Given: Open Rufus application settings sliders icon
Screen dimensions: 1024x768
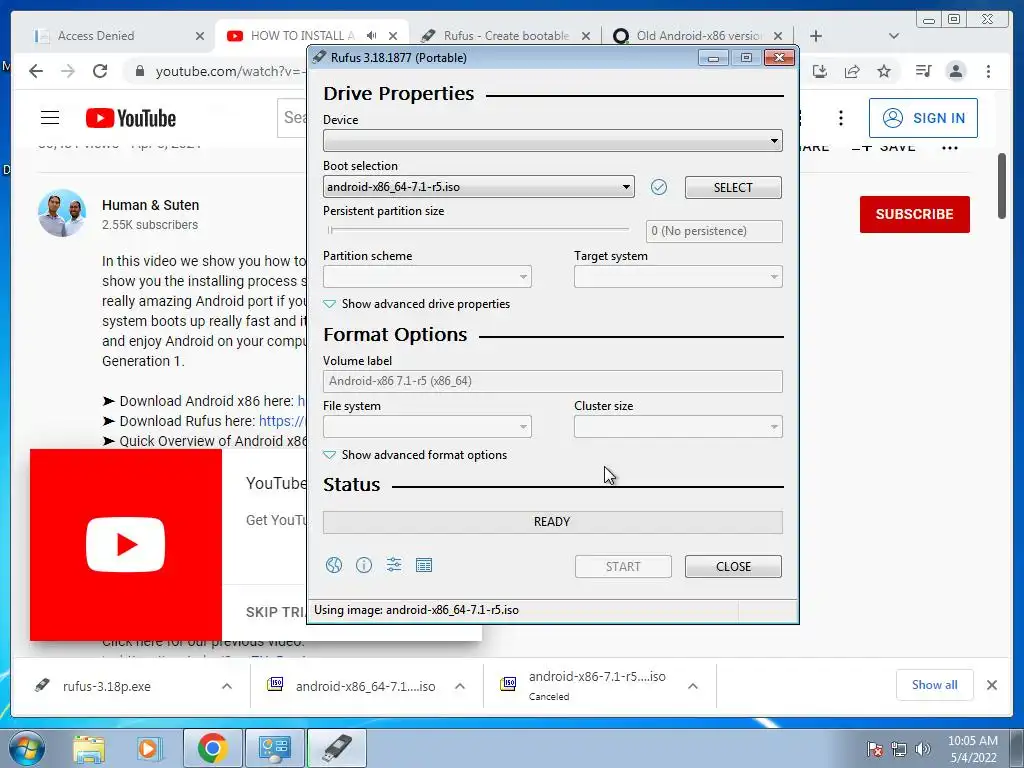Looking at the screenshot, I should (x=394, y=565).
